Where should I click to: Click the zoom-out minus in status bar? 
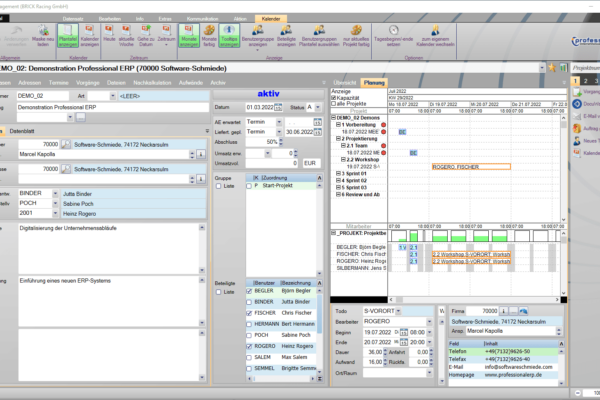(577, 393)
